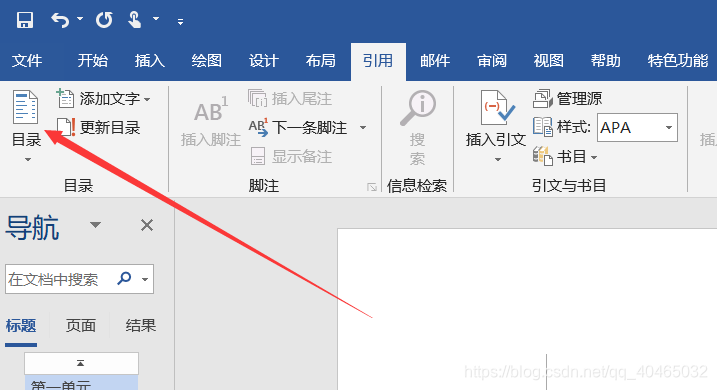Click the jump-to-top arrow in navigation
717x390 pixels.
81,363
